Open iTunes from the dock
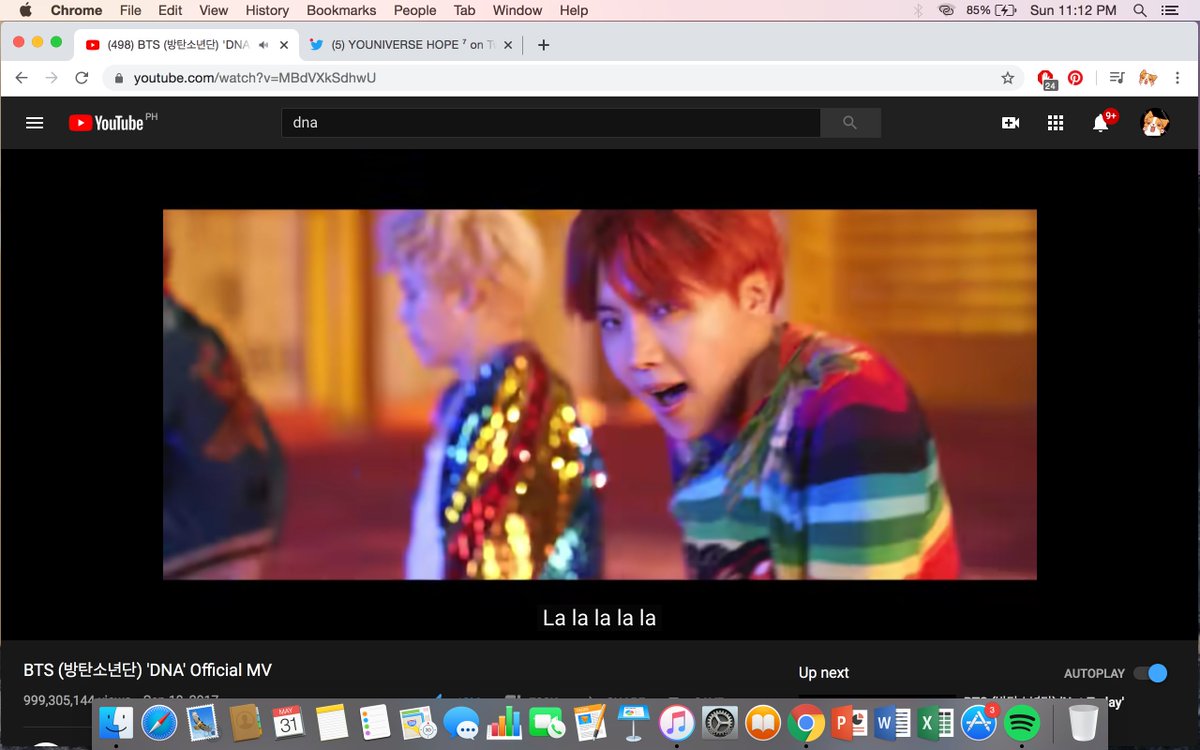This screenshot has height=750, width=1200. 677,721
